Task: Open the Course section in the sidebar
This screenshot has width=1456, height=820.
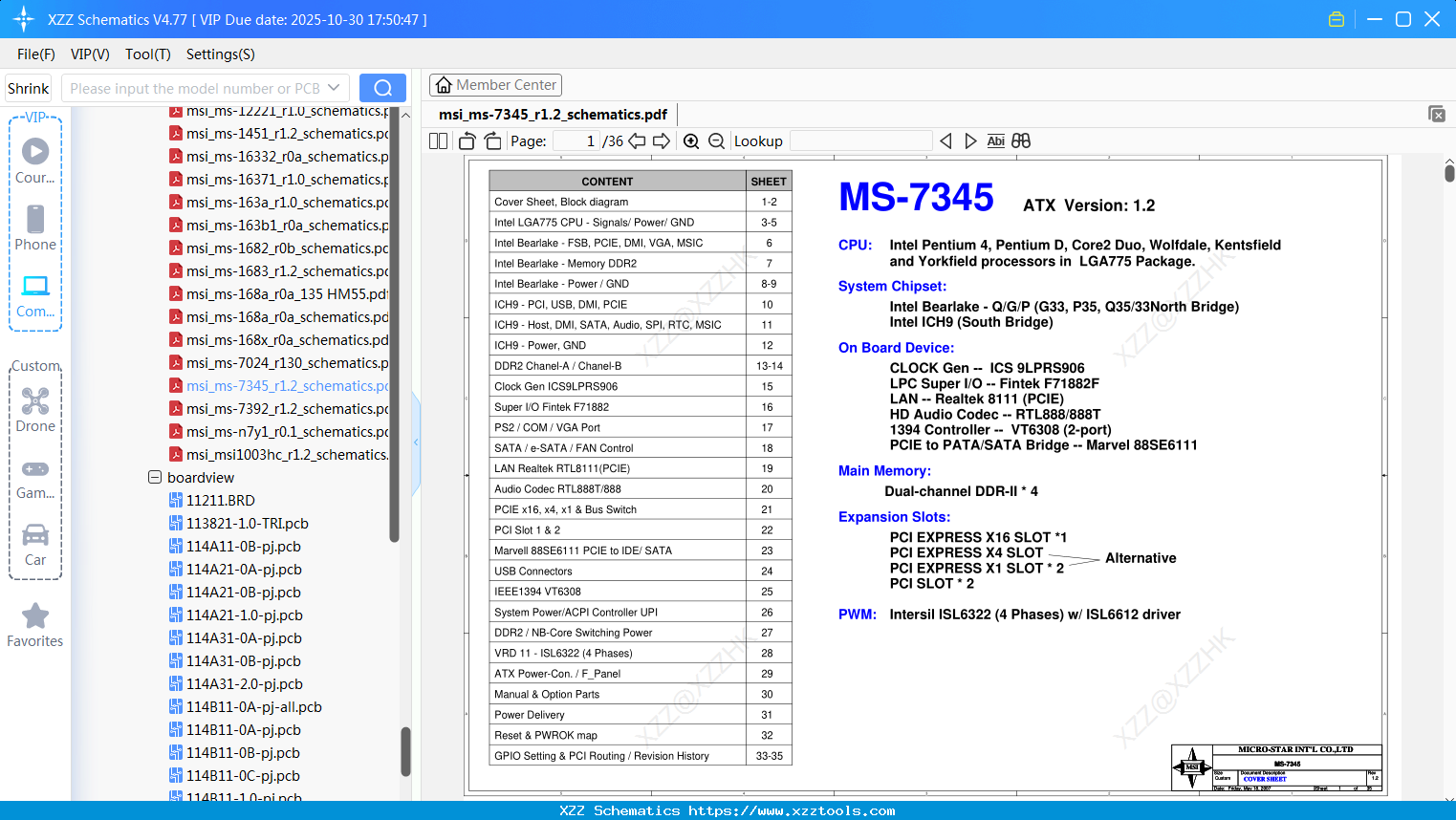Action: click(35, 162)
